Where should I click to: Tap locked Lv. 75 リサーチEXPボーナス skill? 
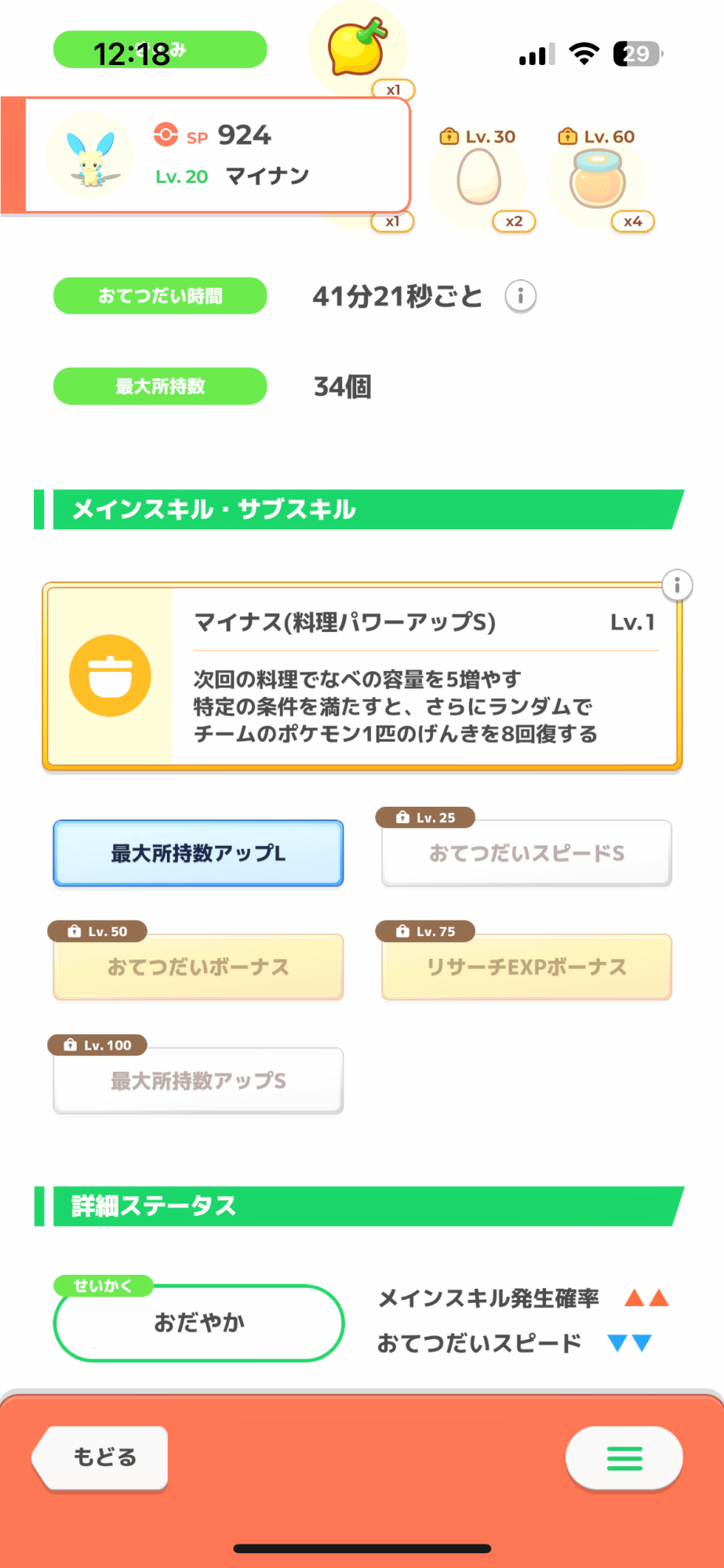(x=526, y=967)
